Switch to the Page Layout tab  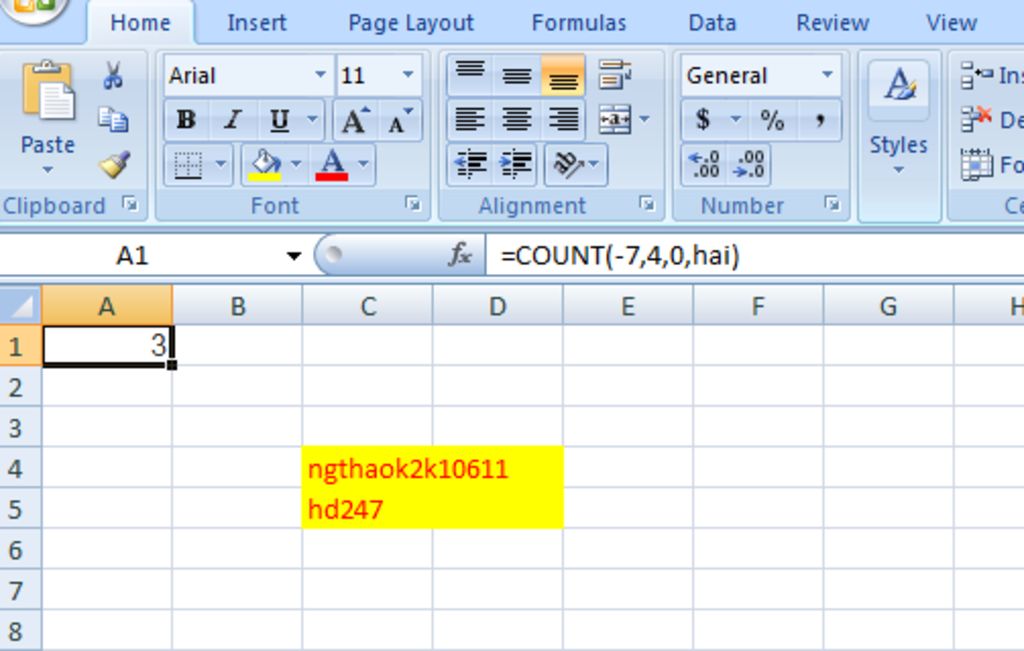click(411, 23)
